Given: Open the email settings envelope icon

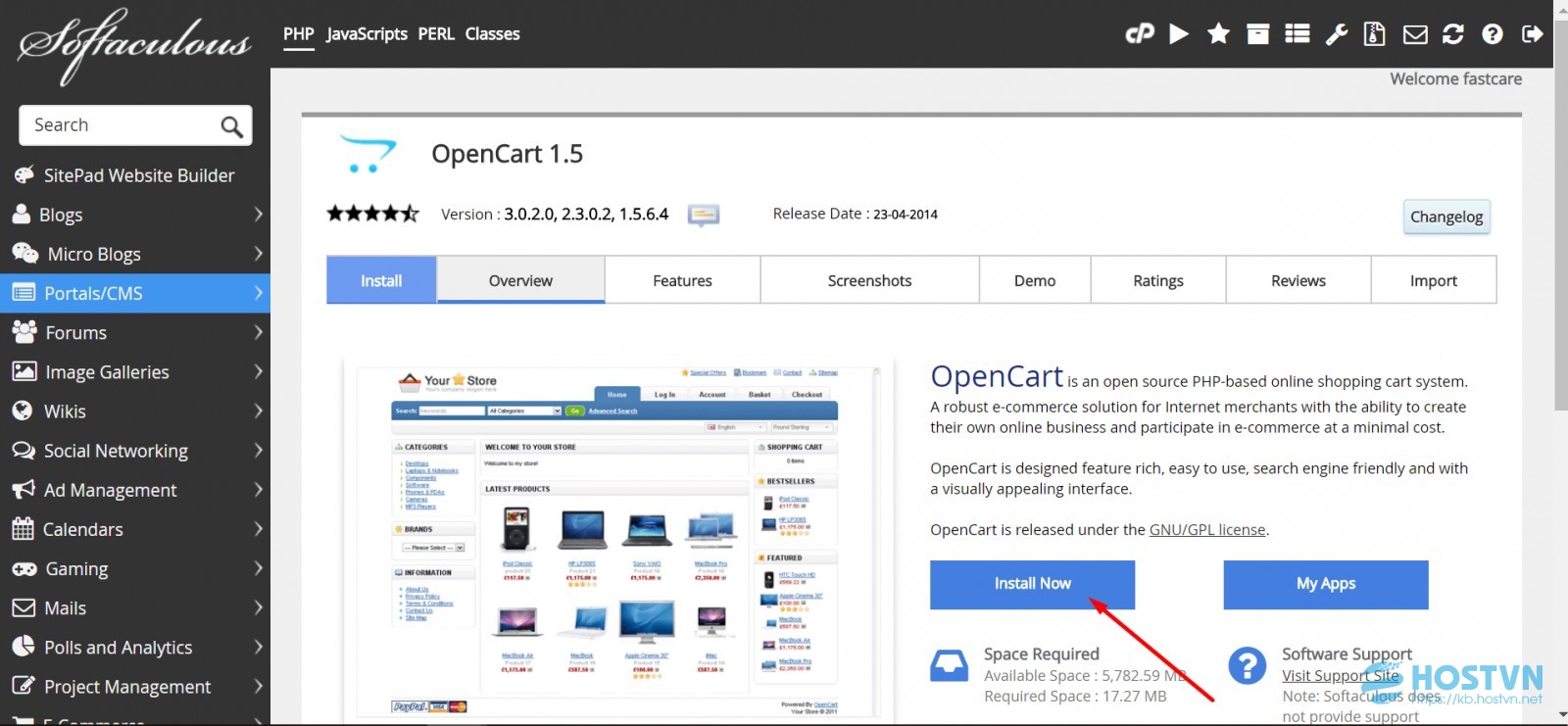Looking at the screenshot, I should (x=1415, y=35).
